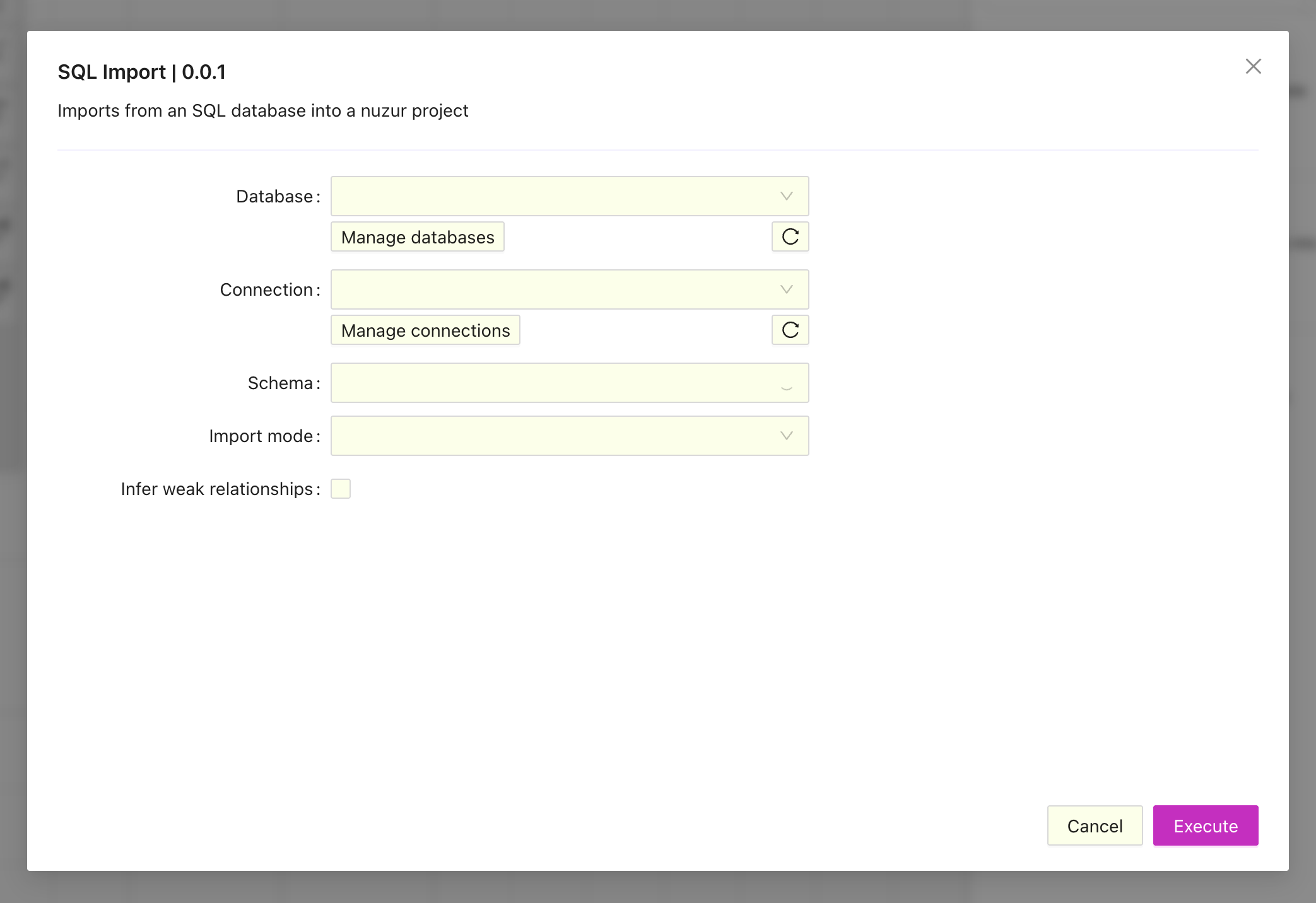The width and height of the screenshot is (1316, 903).
Task: Click the reload icon beside Manage databases
Action: (x=789, y=236)
